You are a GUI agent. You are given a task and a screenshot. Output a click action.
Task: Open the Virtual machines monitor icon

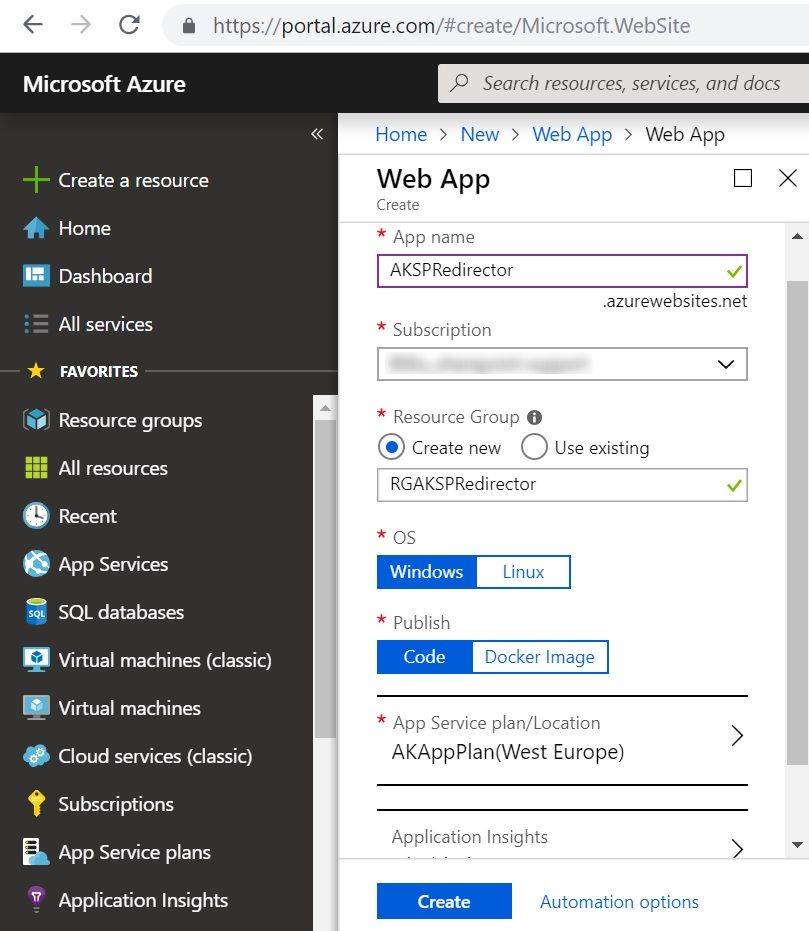click(36, 708)
